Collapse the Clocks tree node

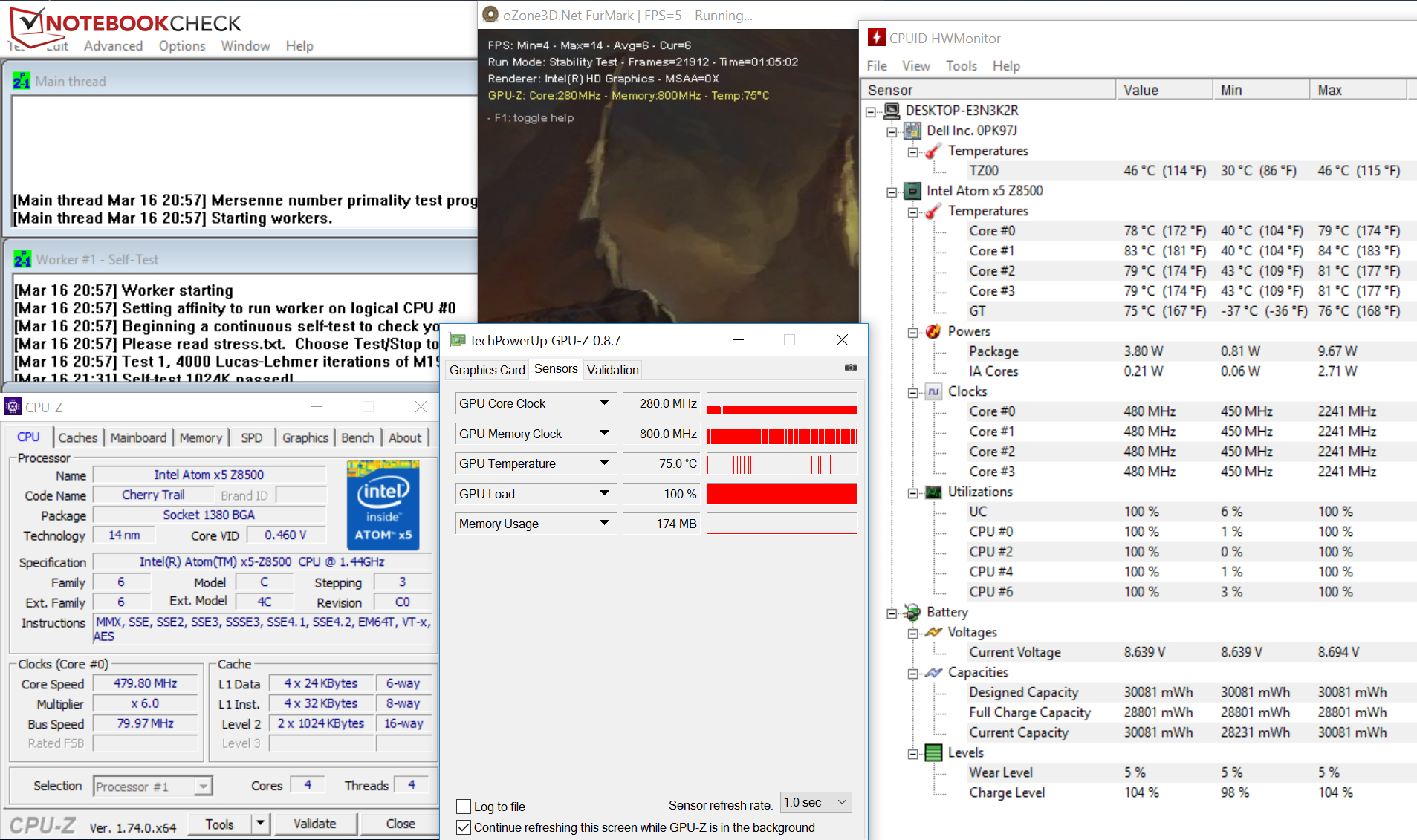912,393
